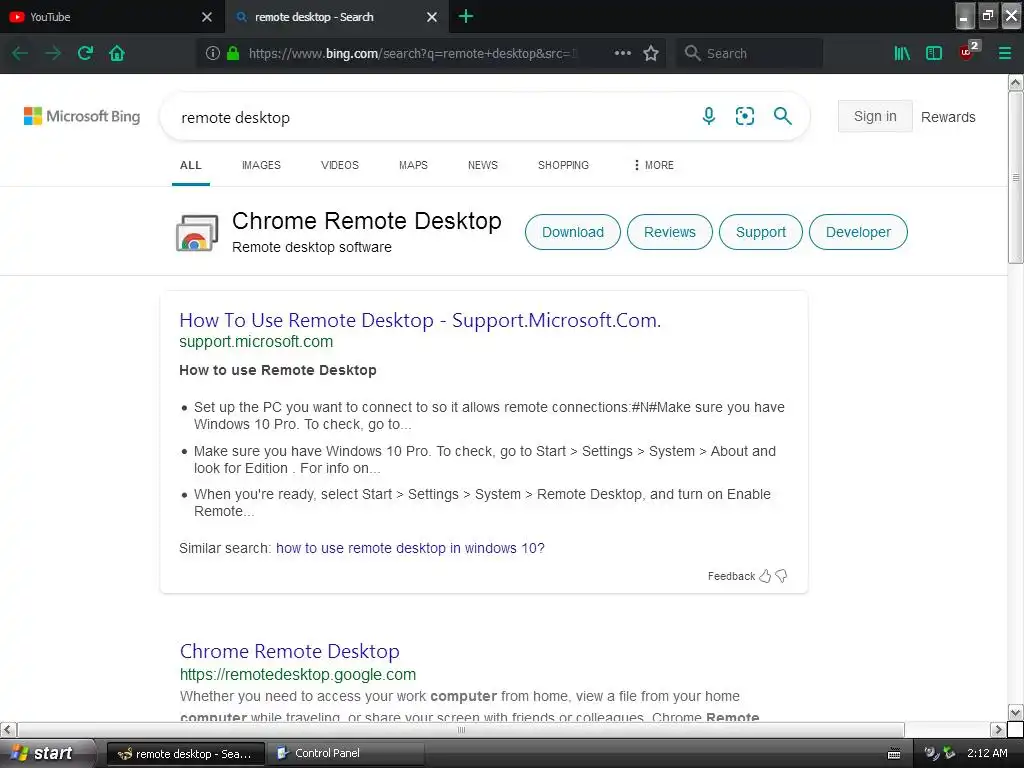Open page actions three-dot menu
Screen dimensions: 1024x768
(x=622, y=53)
